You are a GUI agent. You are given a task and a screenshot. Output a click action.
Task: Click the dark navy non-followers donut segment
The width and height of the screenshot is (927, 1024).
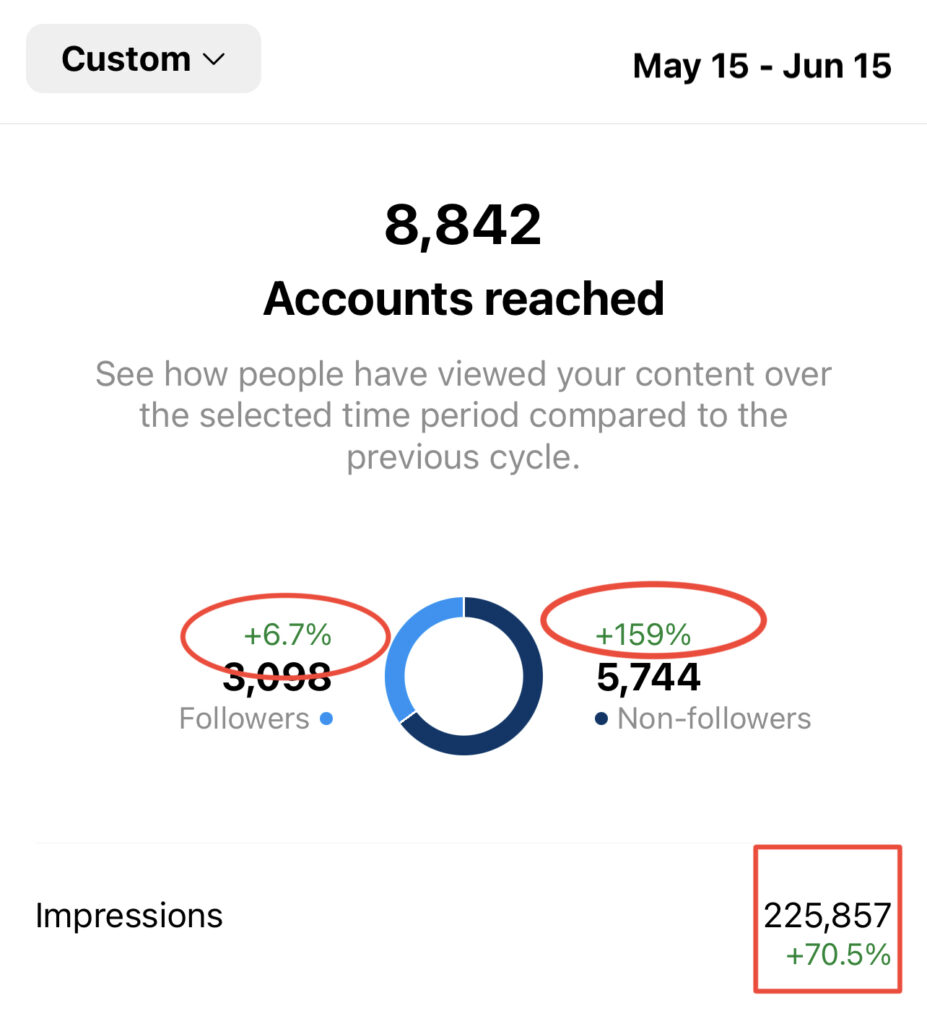[x=516, y=699]
